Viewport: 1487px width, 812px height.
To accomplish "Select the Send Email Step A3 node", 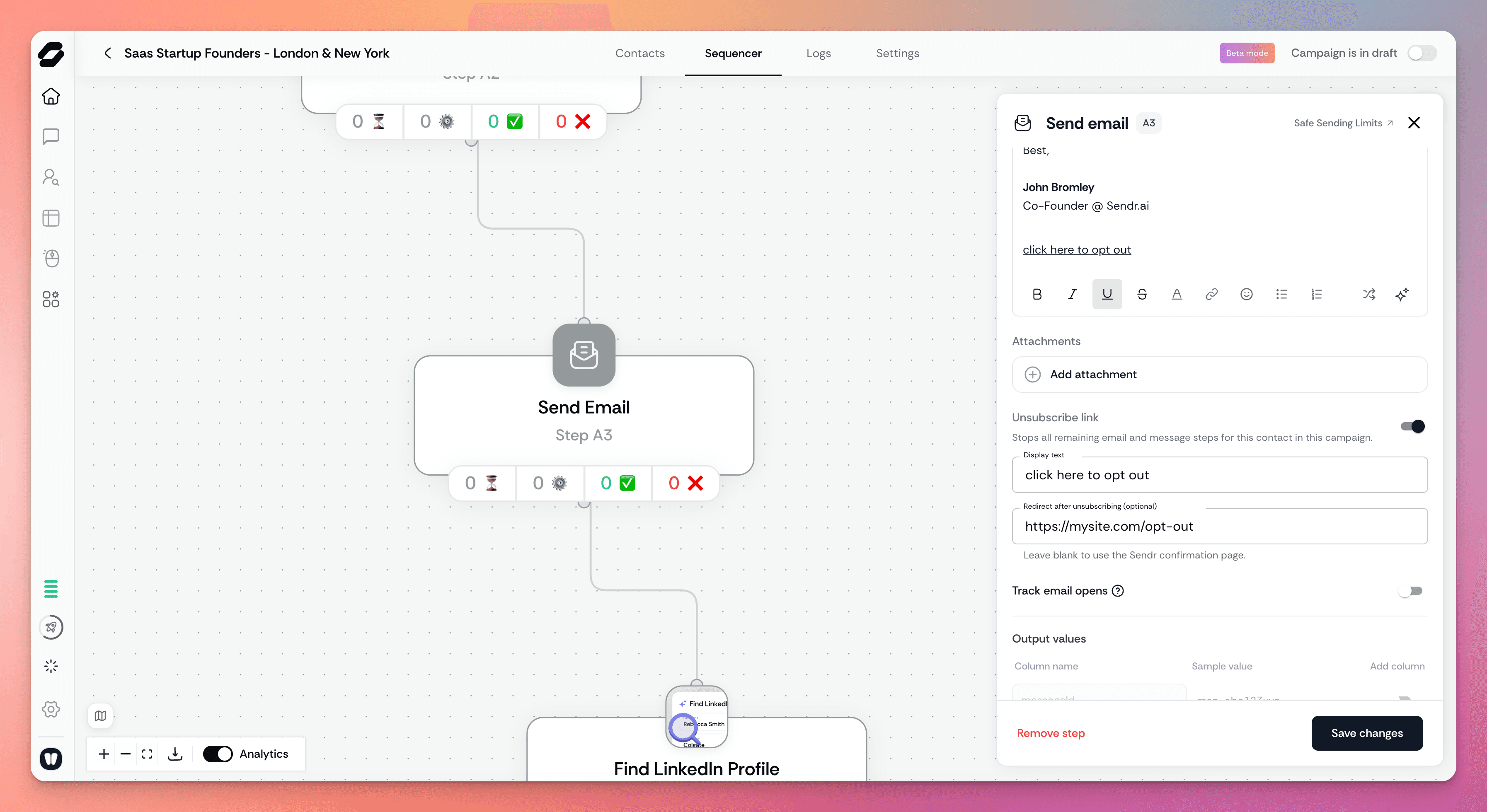I will coord(584,416).
